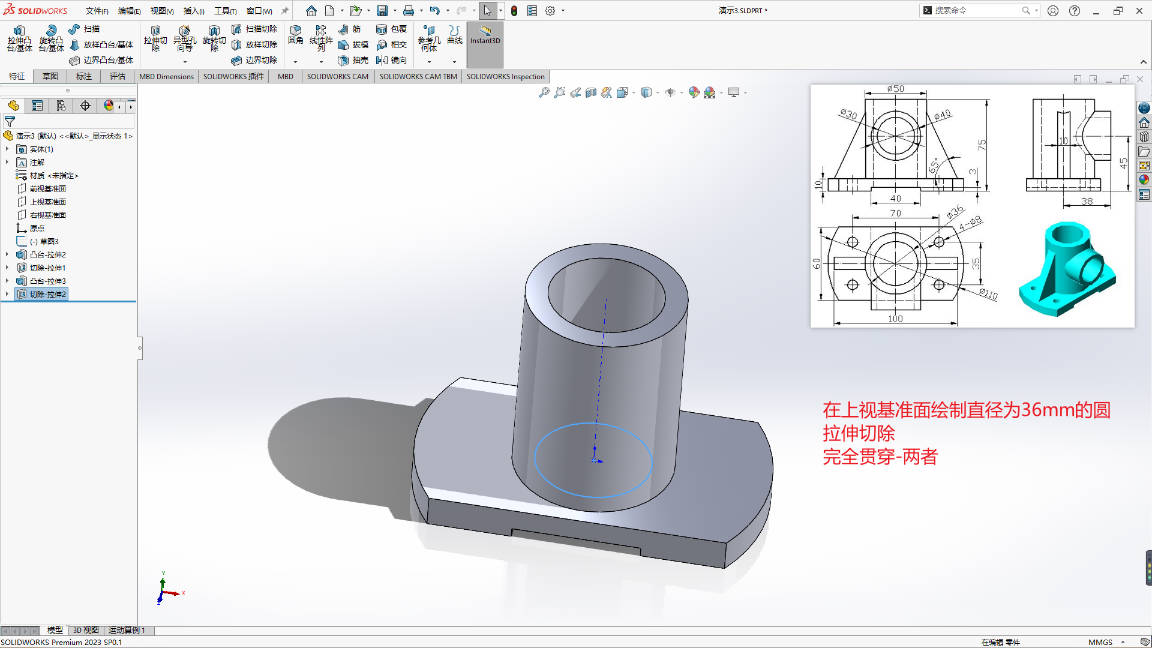Select the Shell (抽壳) tool

[353, 60]
